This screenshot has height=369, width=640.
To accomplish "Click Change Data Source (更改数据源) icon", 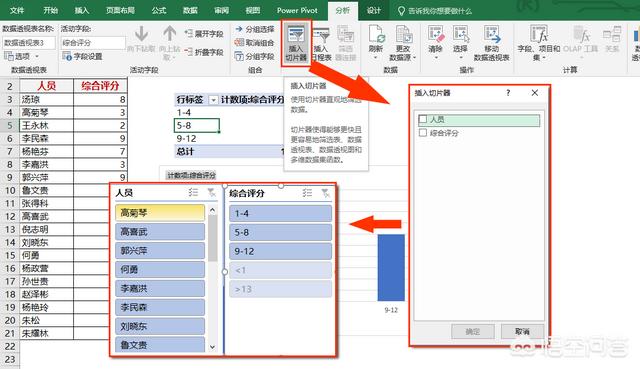I will pyautogui.click(x=403, y=33).
